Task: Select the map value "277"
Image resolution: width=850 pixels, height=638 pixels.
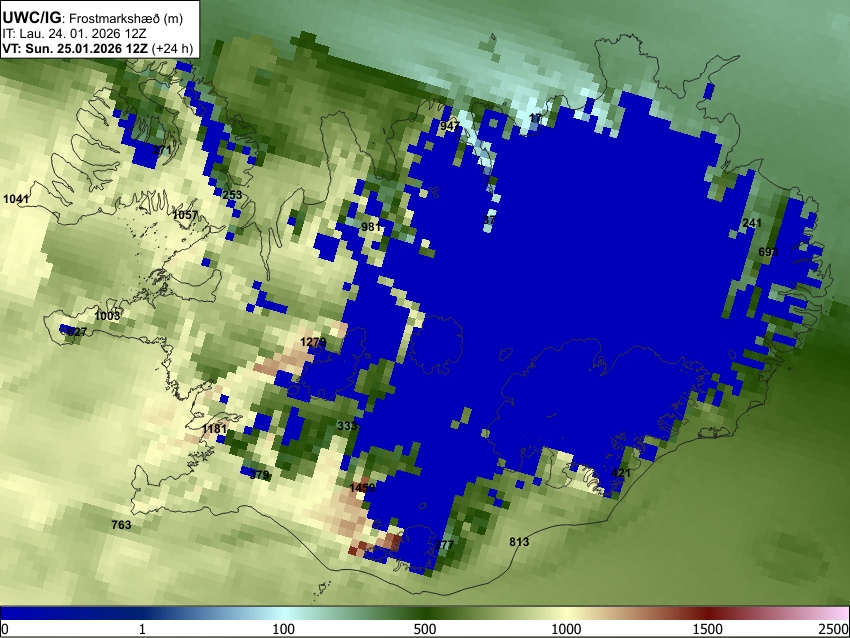Action: coord(444,545)
